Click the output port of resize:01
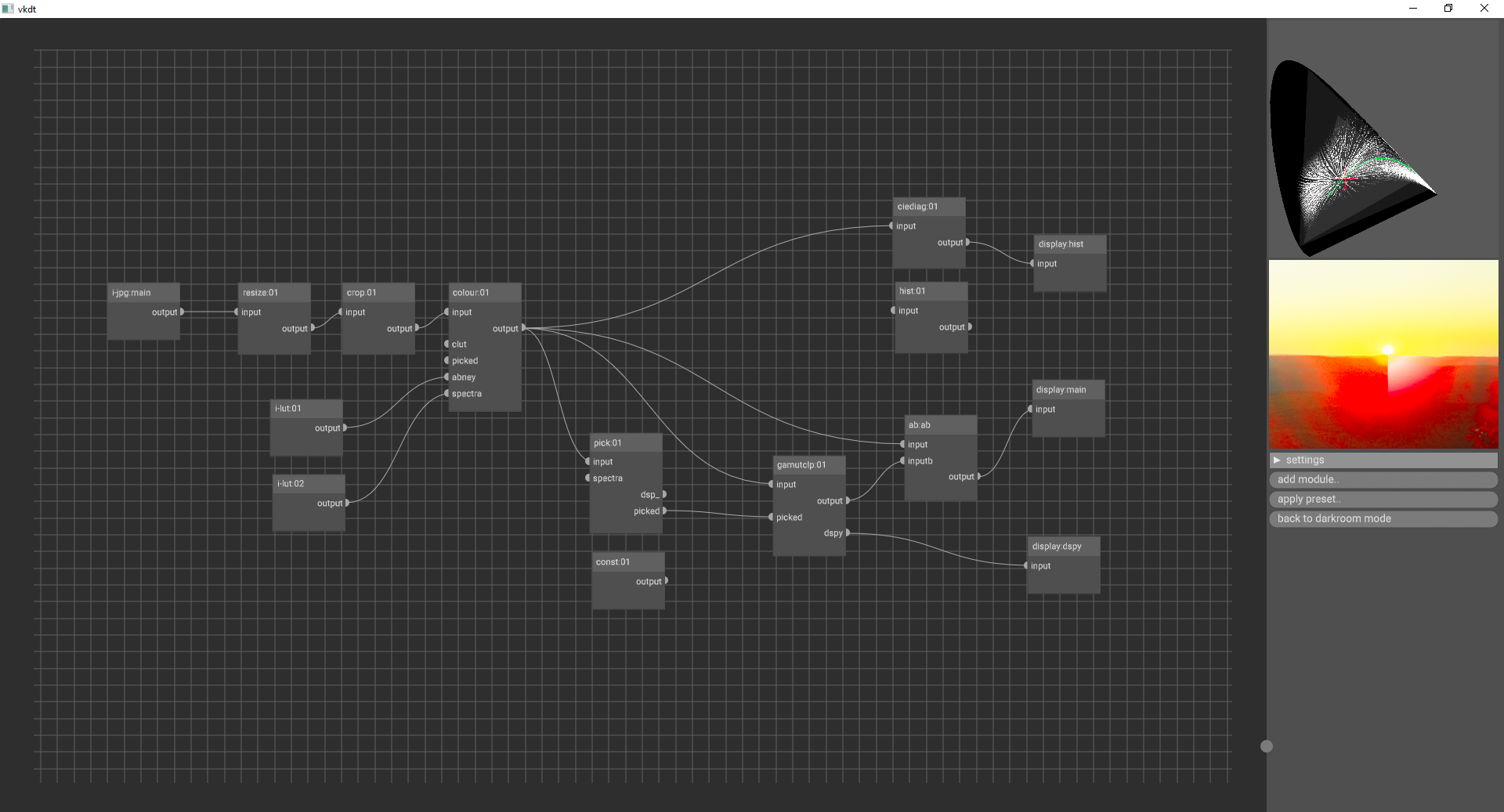1504x812 pixels. [313, 328]
